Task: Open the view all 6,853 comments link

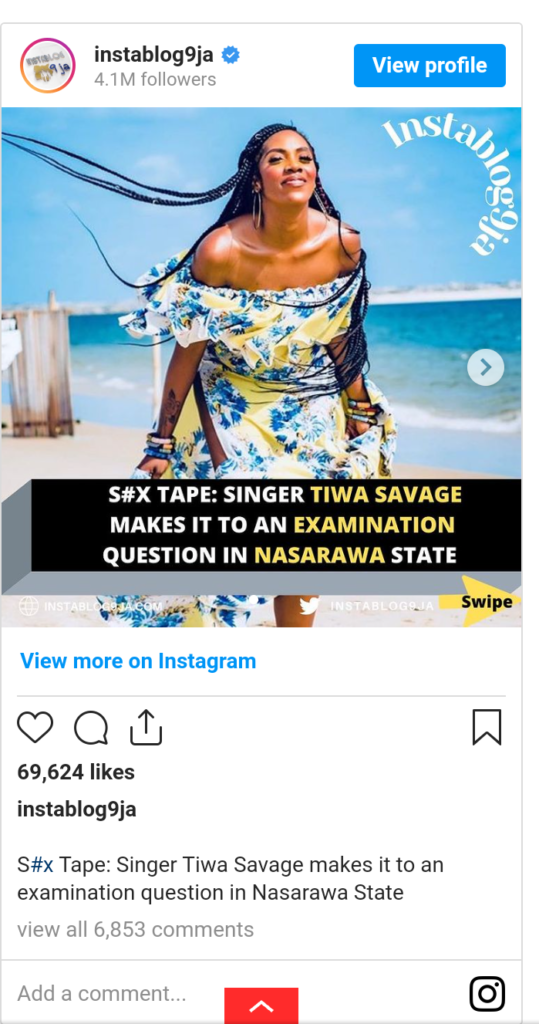Action: pos(135,929)
